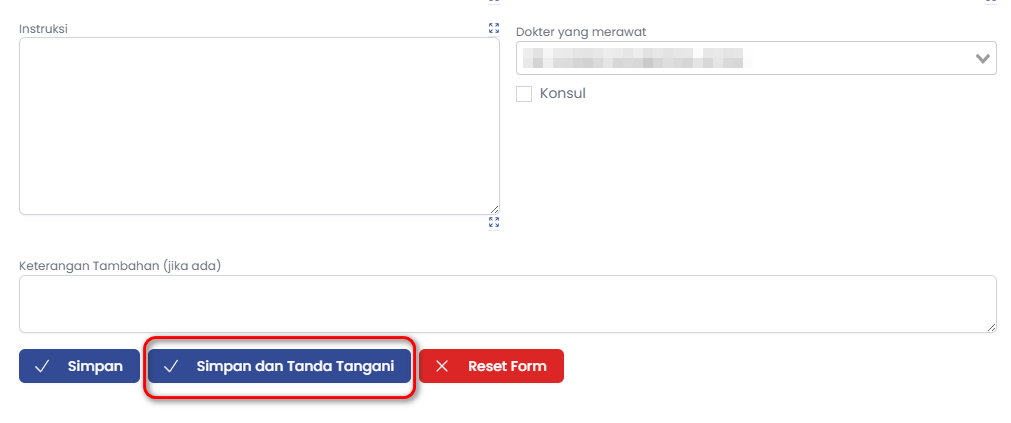Click Keterangan Tambahan (jika ada) label
Screen dimensions: 1011x423
click(120, 265)
